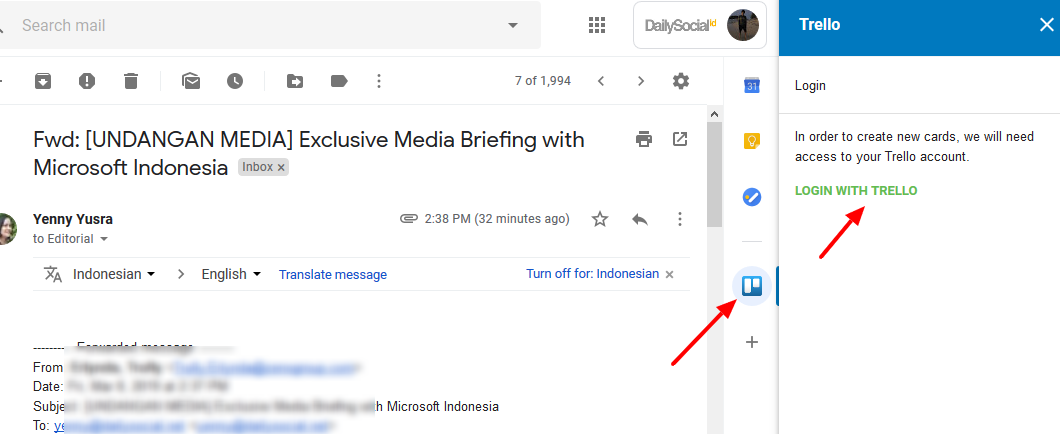Report the email as spam

87,81
